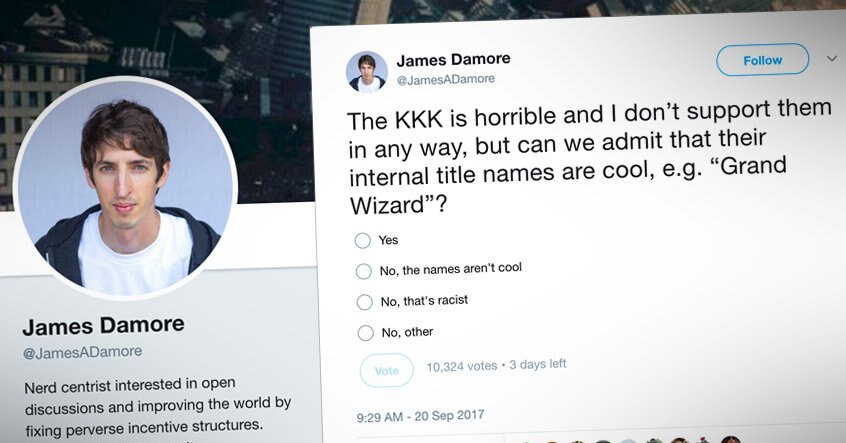Click the @JamesADamore handle below the profile name

pos(83,353)
